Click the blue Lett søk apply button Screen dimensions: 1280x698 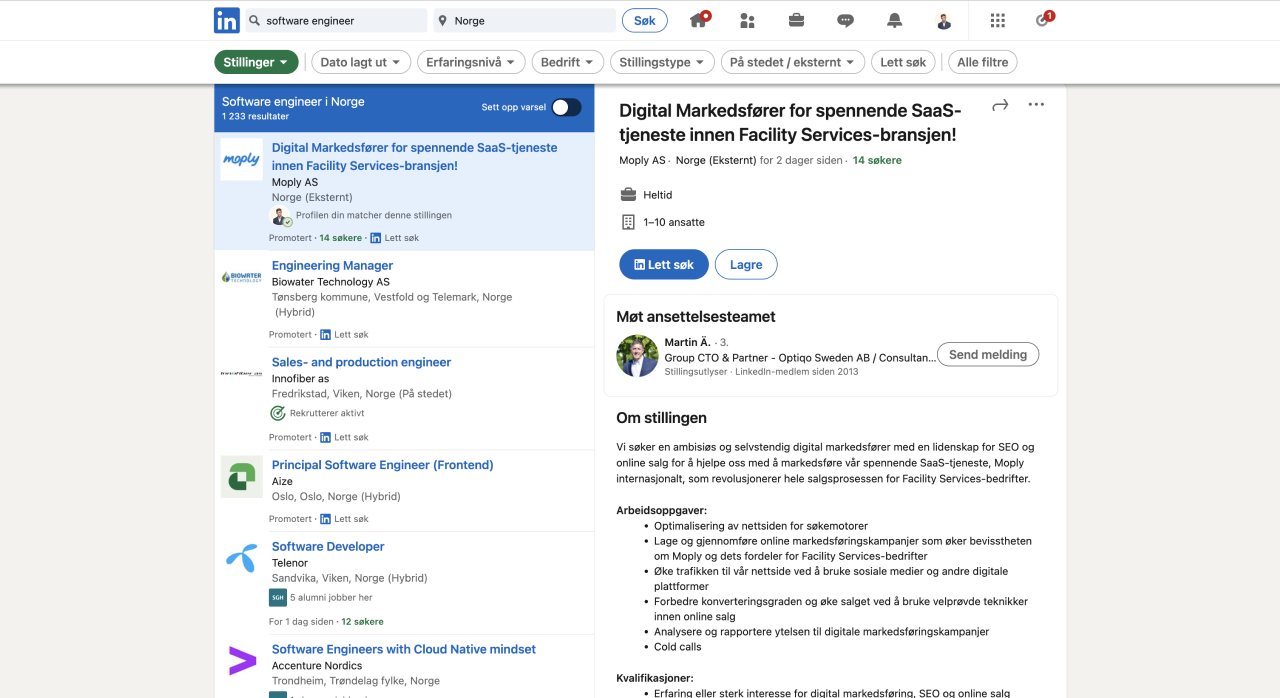pos(664,264)
